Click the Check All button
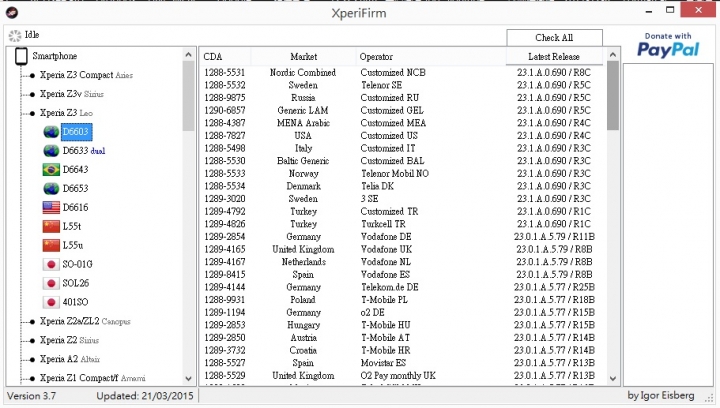The width and height of the screenshot is (720, 408). pyautogui.click(x=554, y=38)
